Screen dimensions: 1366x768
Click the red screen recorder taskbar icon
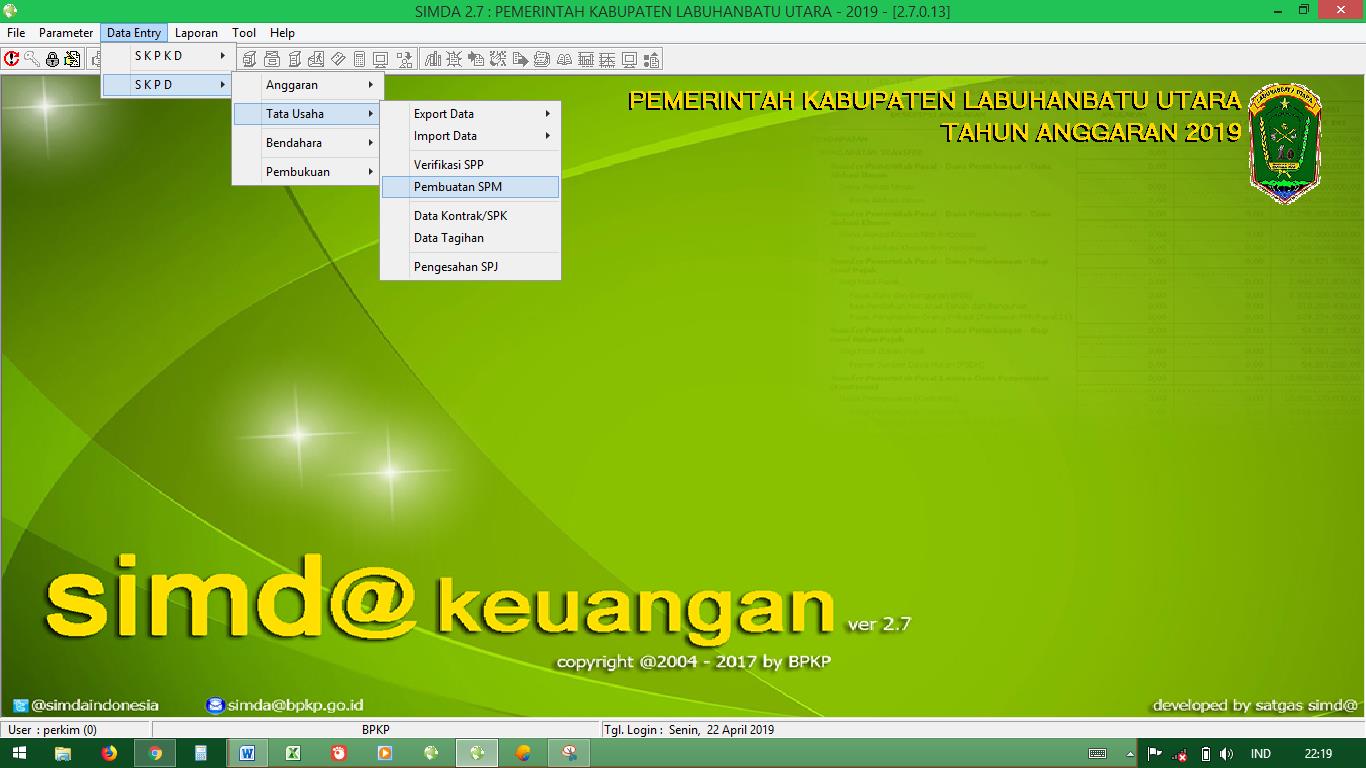(339, 753)
